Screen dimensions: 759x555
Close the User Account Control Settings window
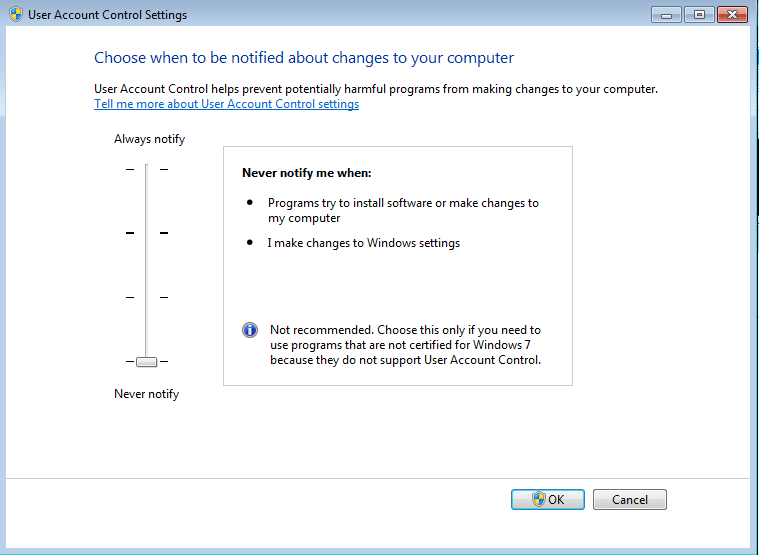tap(732, 15)
